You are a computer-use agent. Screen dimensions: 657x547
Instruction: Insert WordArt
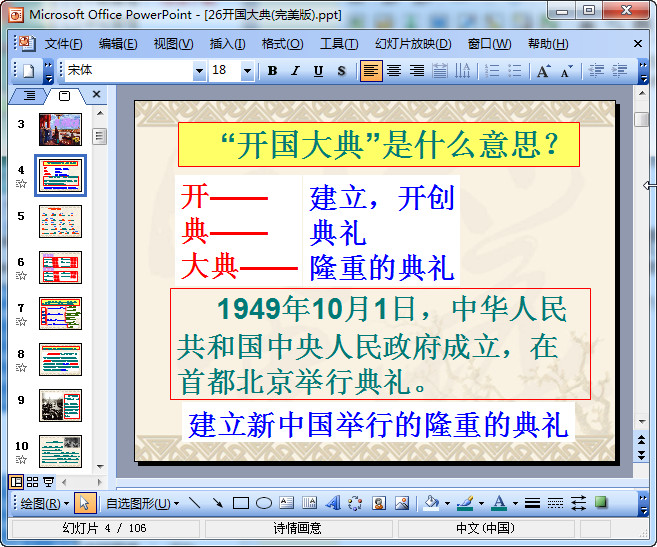333,503
